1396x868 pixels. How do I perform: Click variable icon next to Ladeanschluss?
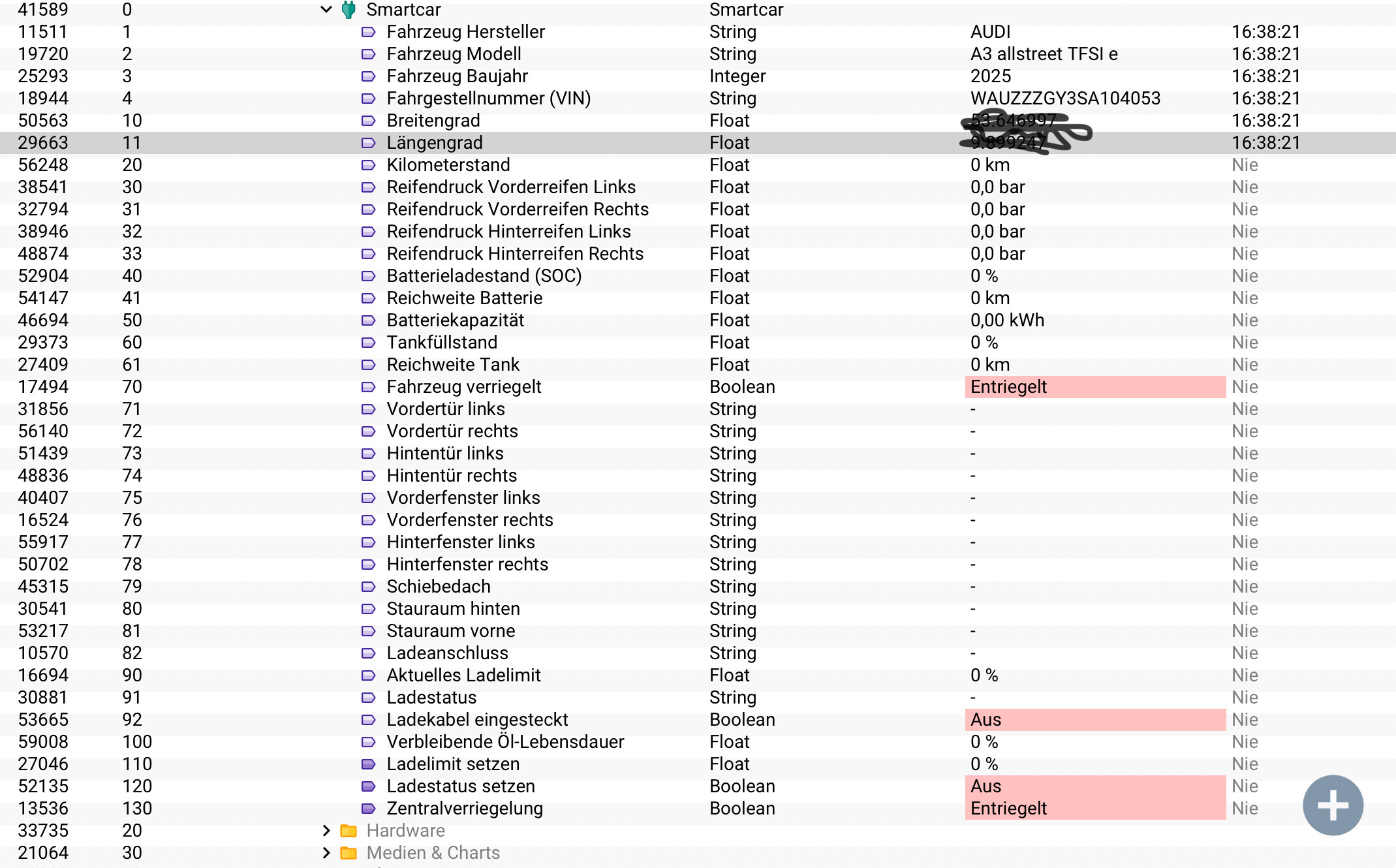coord(368,653)
